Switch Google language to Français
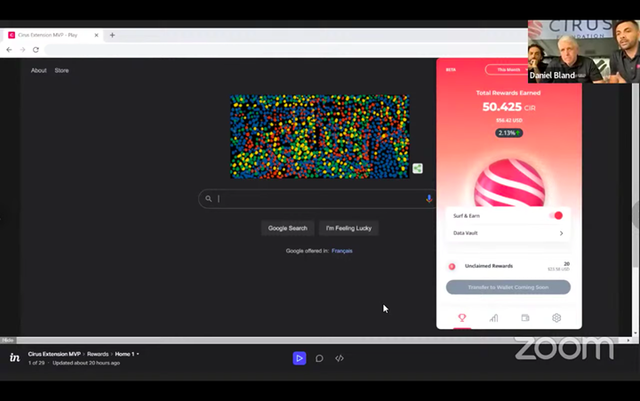This screenshot has height=401, width=640. [342, 251]
